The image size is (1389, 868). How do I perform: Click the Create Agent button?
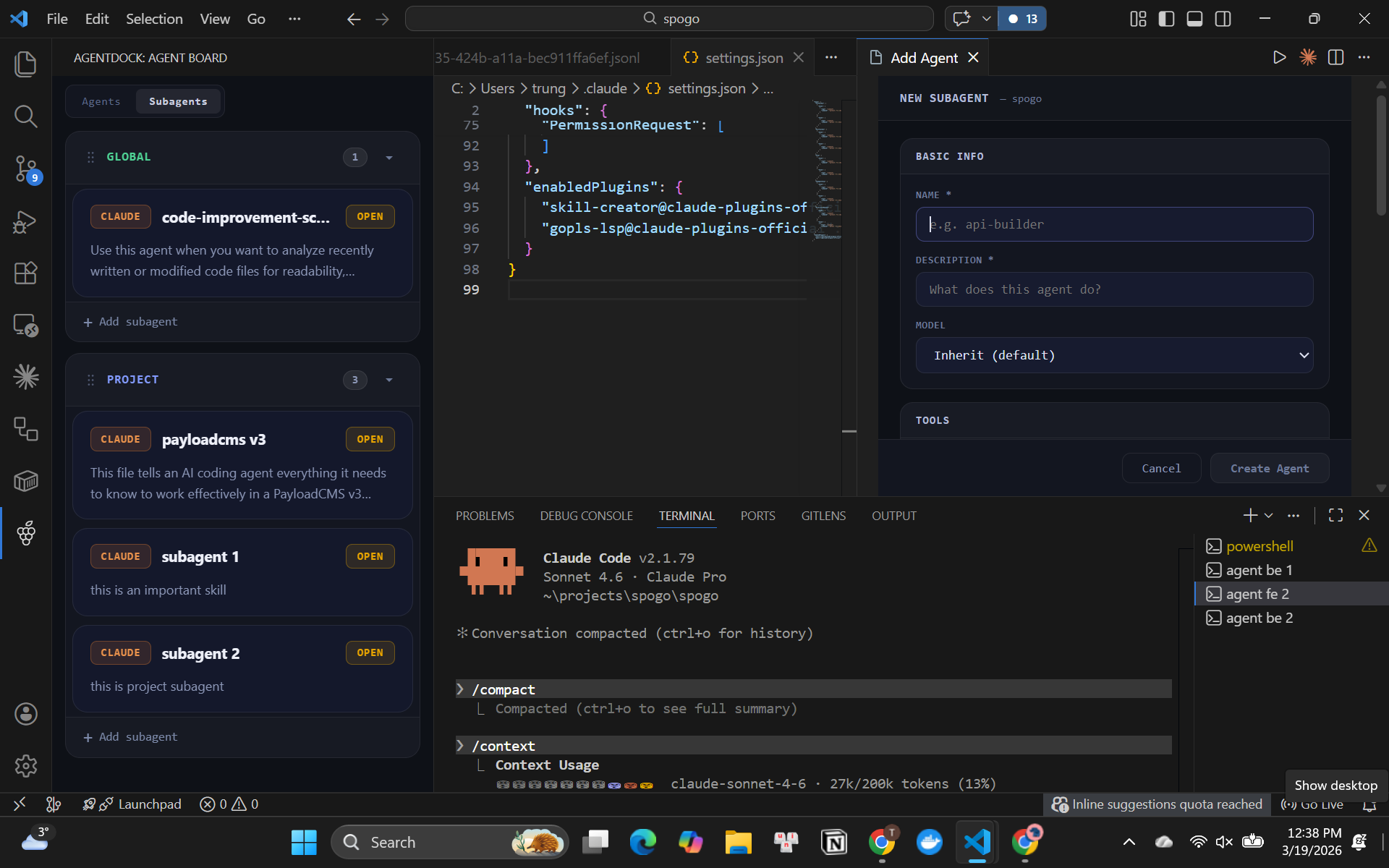(x=1269, y=468)
